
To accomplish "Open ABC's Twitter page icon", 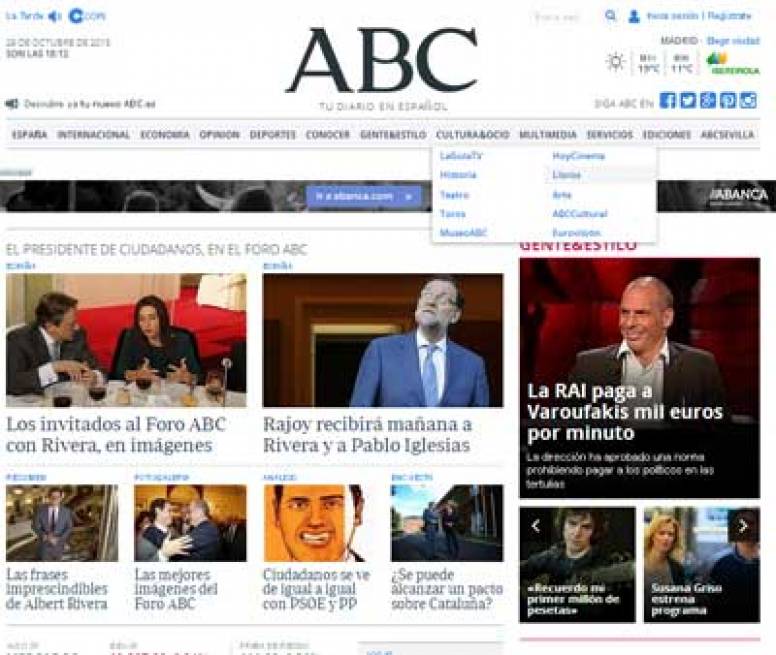I will [x=687, y=100].
